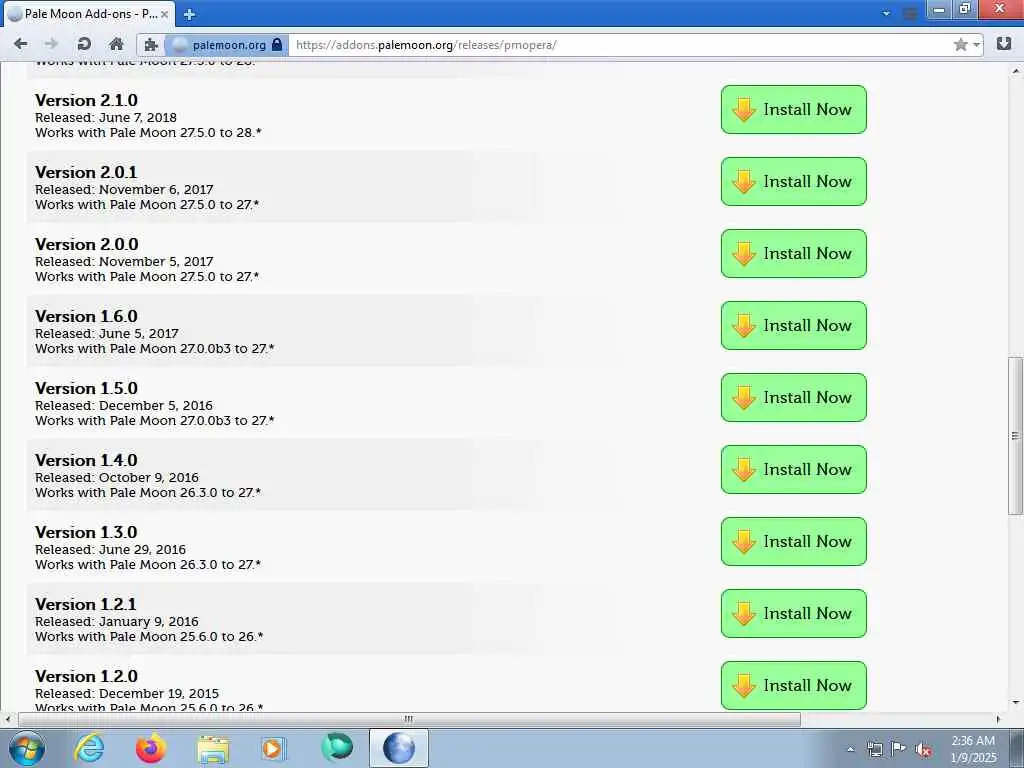1024x768 pixels.
Task: Bookmark this page with the star
Action: point(960,44)
